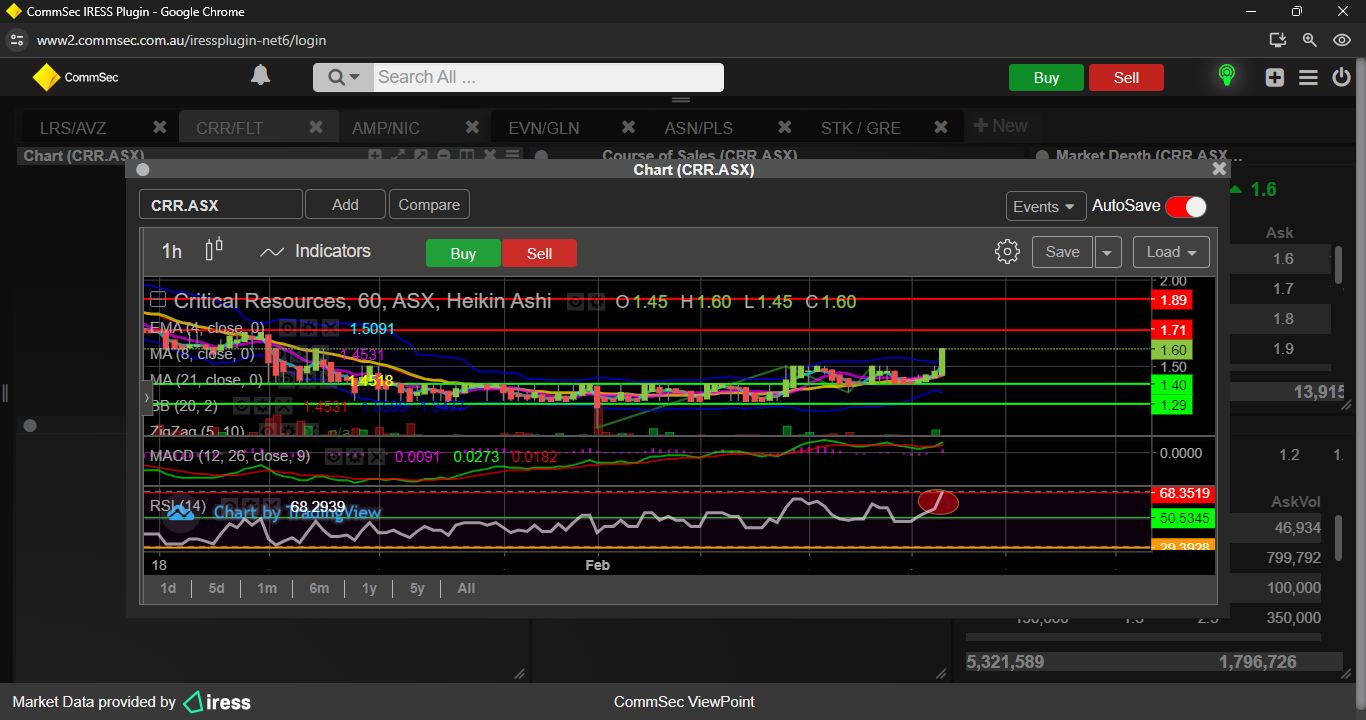
Task: Click the header Buy button
Action: point(1046,78)
